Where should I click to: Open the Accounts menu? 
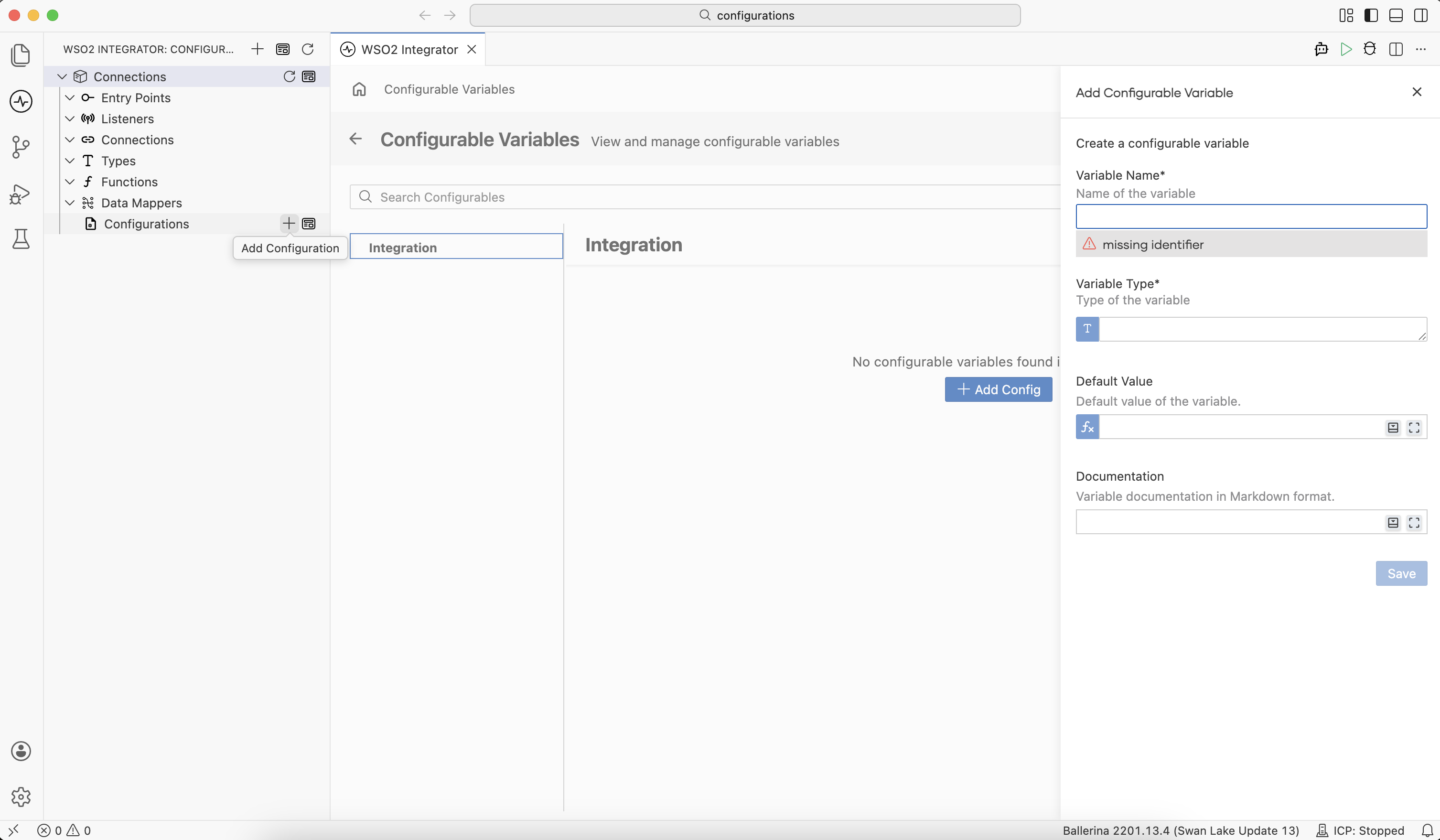[x=21, y=751]
